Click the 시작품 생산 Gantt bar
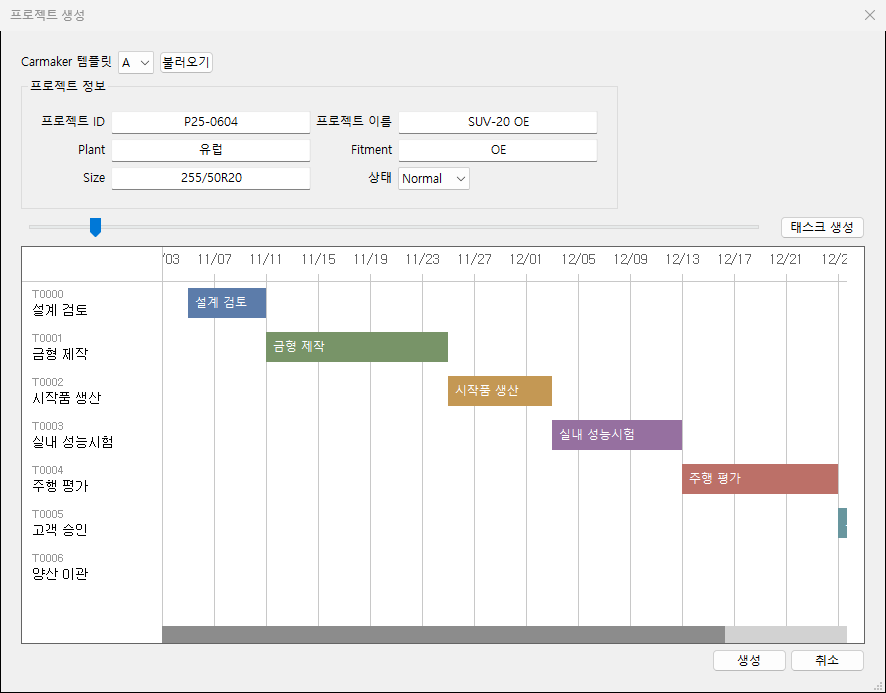 click(500, 391)
